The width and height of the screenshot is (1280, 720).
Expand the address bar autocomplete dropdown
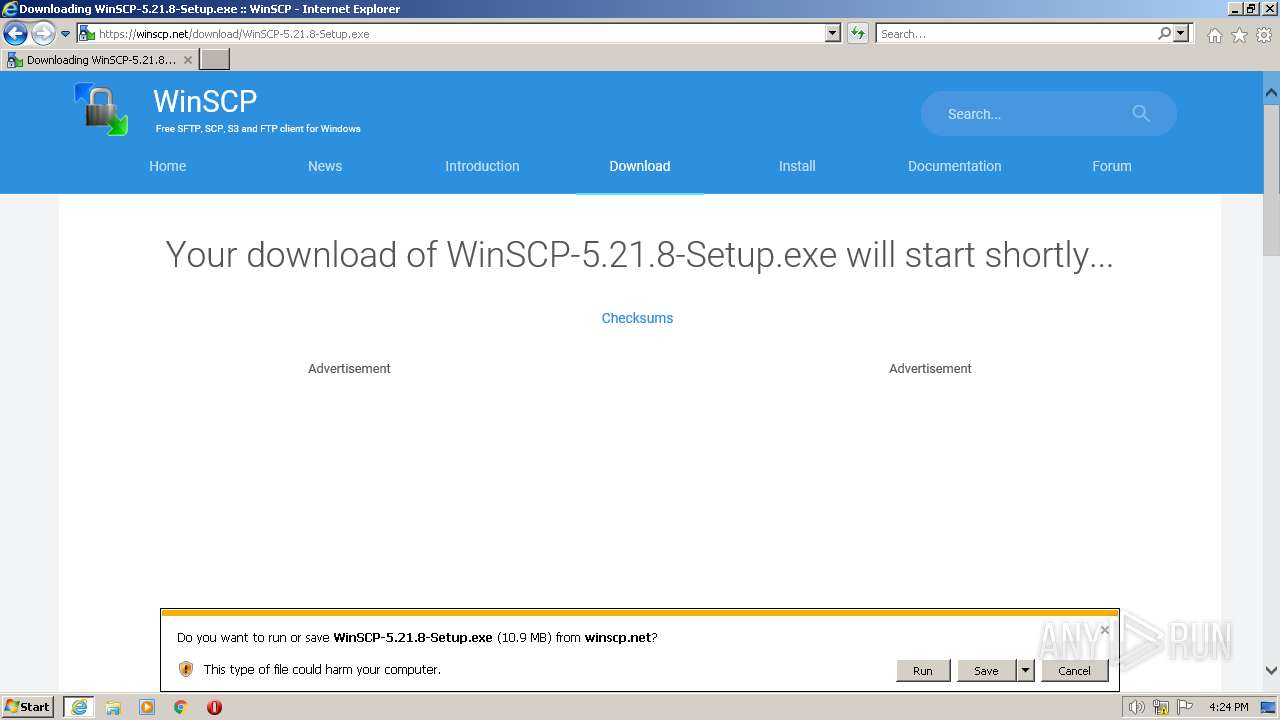coord(833,34)
